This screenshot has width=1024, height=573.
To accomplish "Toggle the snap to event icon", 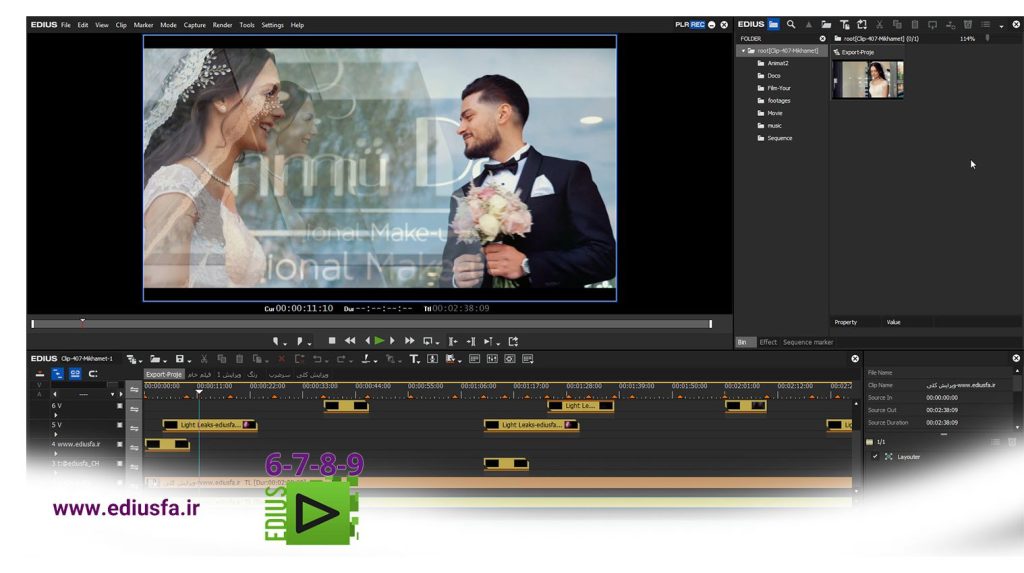I will (93, 374).
